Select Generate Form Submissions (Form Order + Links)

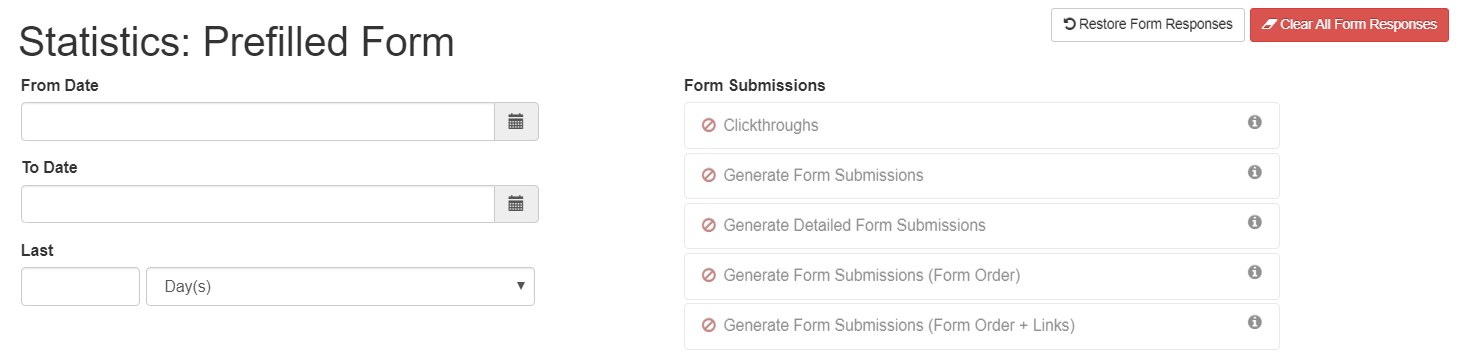982,325
